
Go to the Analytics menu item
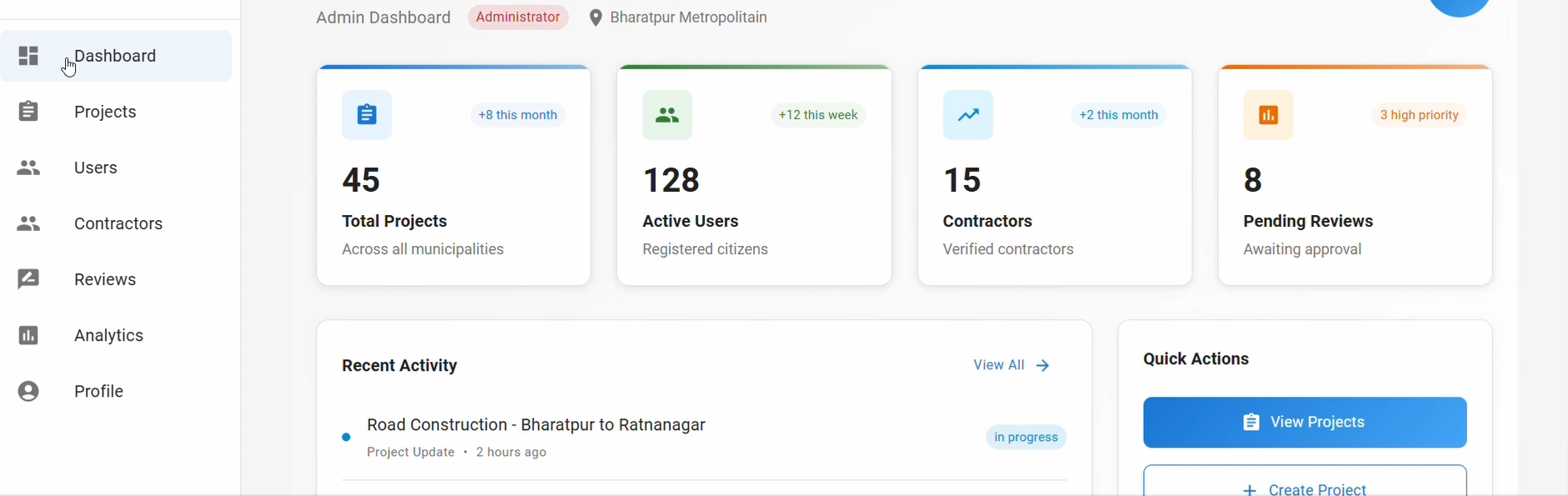(108, 336)
